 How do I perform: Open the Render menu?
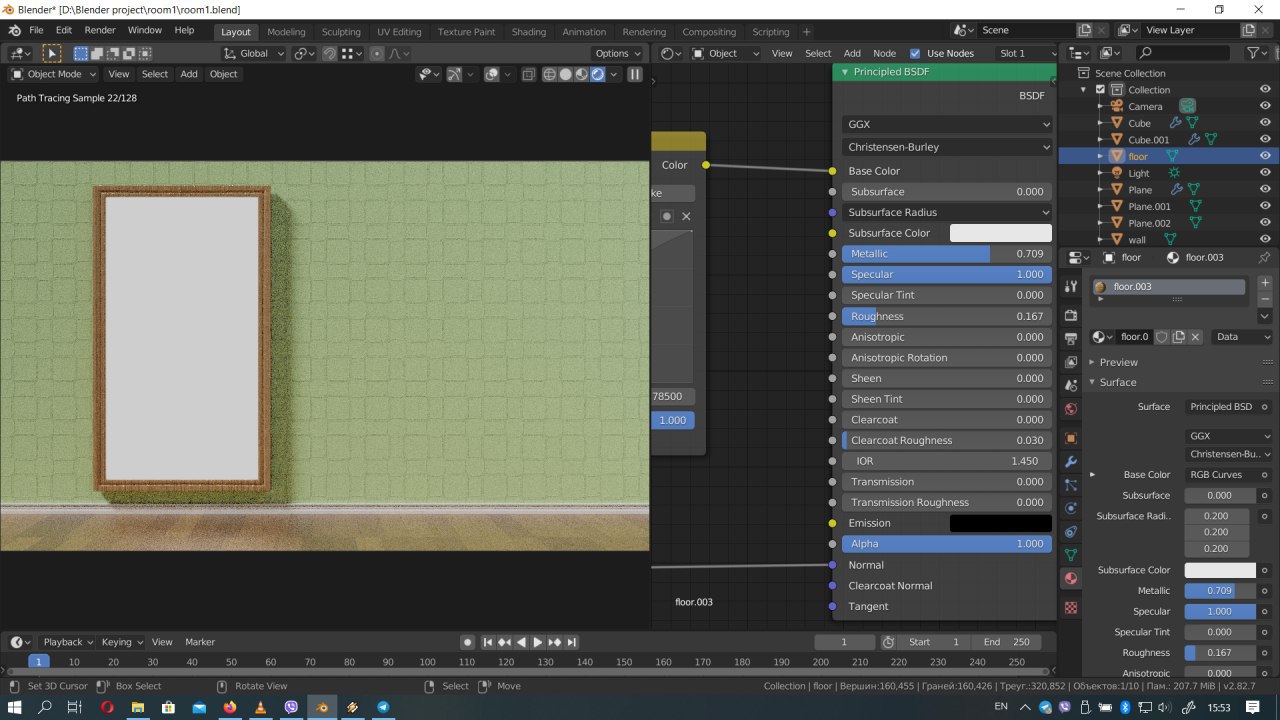(x=100, y=30)
